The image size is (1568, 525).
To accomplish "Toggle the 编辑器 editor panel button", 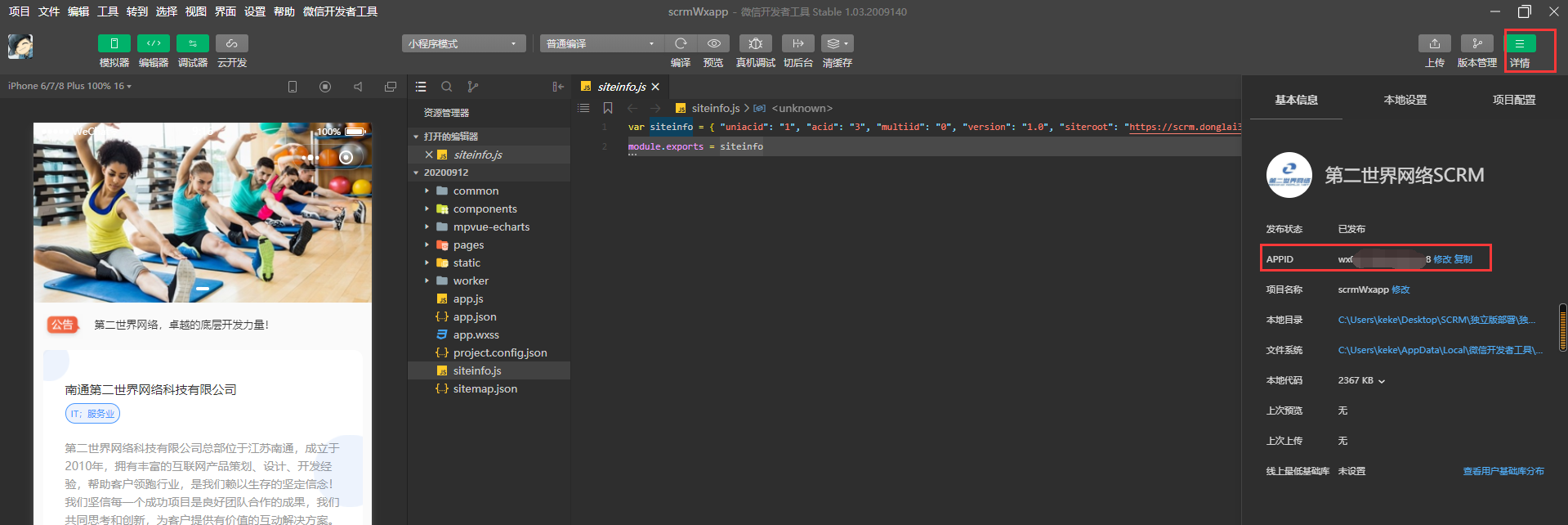I will click(154, 43).
